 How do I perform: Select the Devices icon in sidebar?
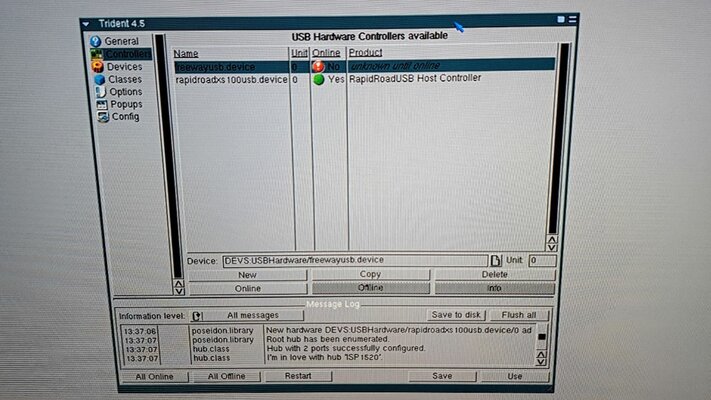(x=97, y=66)
